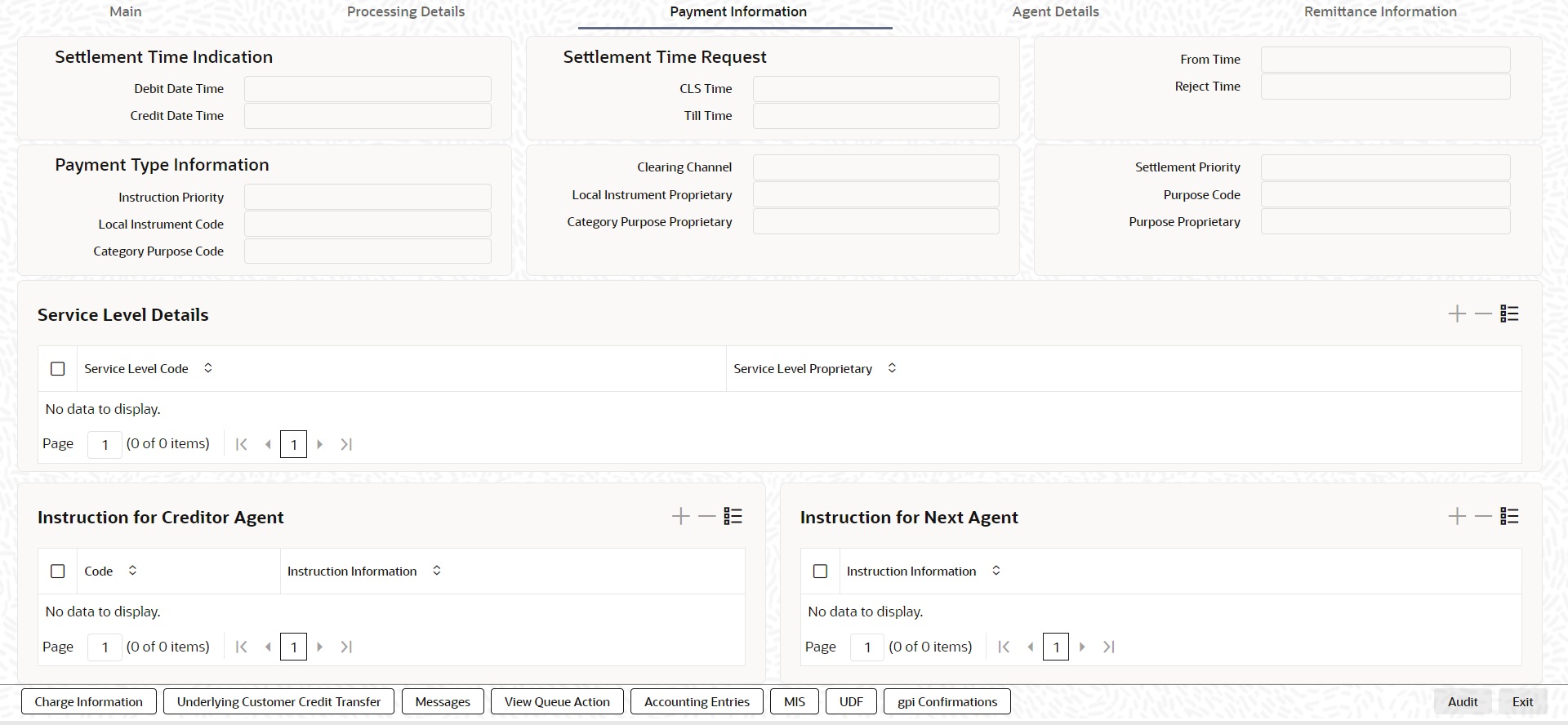Click the Debit Date Time field
The height and width of the screenshot is (725, 1568).
(x=367, y=89)
